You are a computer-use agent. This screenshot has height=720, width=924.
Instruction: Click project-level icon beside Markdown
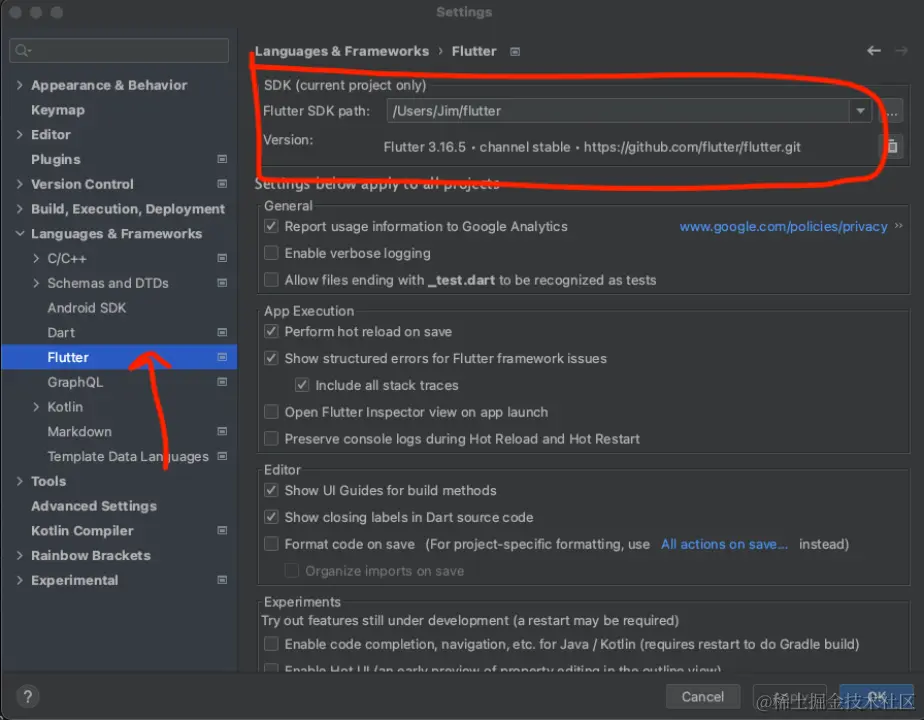pyautogui.click(x=222, y=431)
